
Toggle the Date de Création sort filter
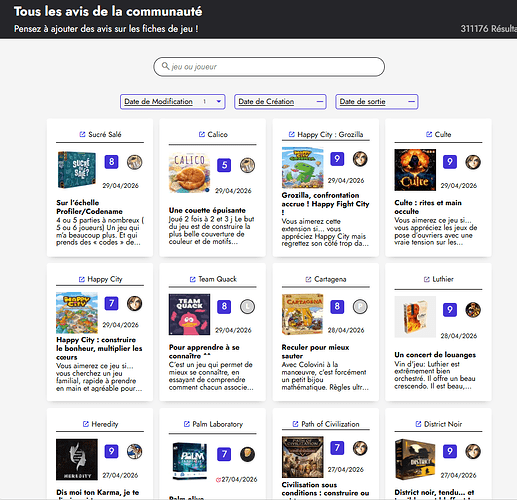[280, 102]
